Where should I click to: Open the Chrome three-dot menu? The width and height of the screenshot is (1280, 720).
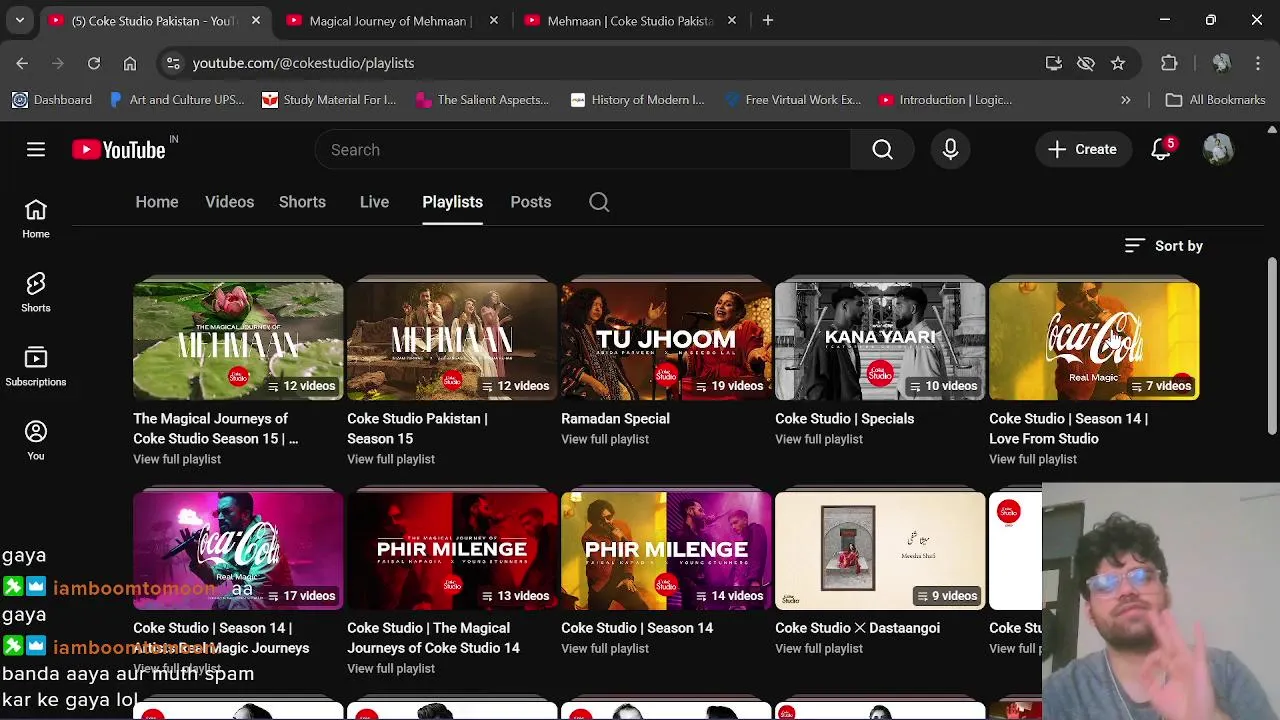[x=1258, y=63]
